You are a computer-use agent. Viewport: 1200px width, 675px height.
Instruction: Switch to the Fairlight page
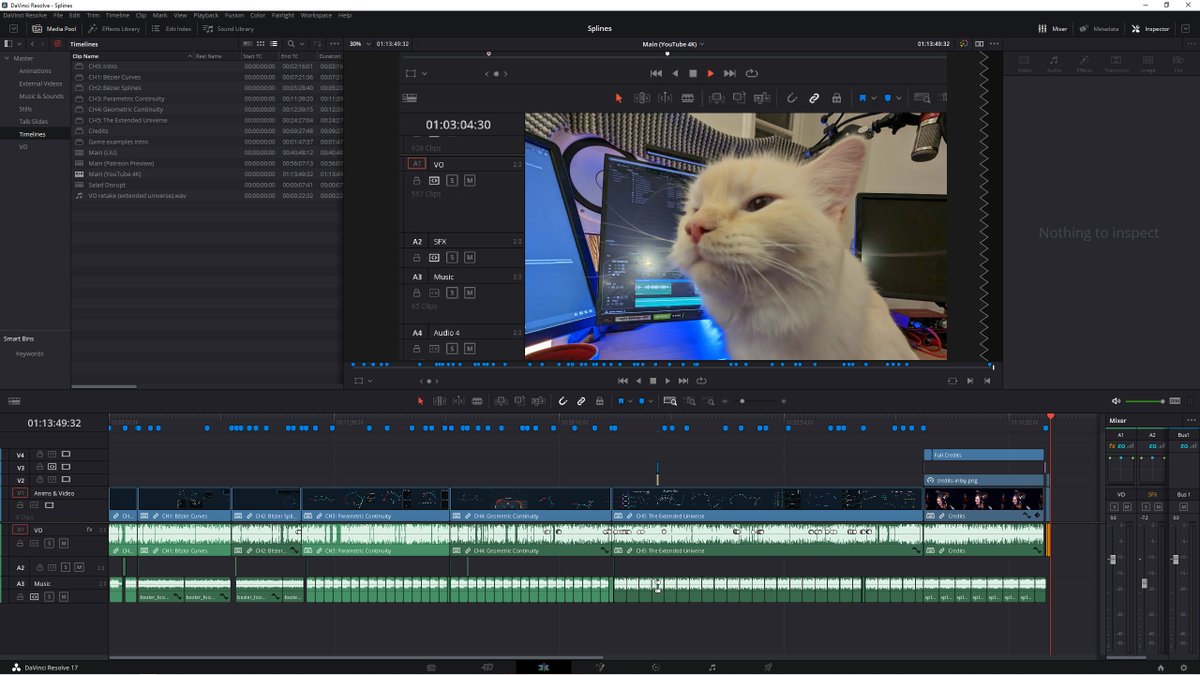coord(712,665)
